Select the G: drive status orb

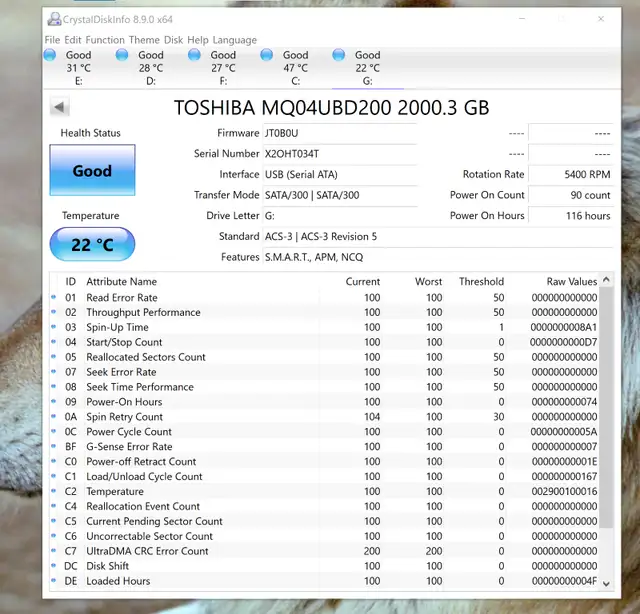click(x=338, y=55)
